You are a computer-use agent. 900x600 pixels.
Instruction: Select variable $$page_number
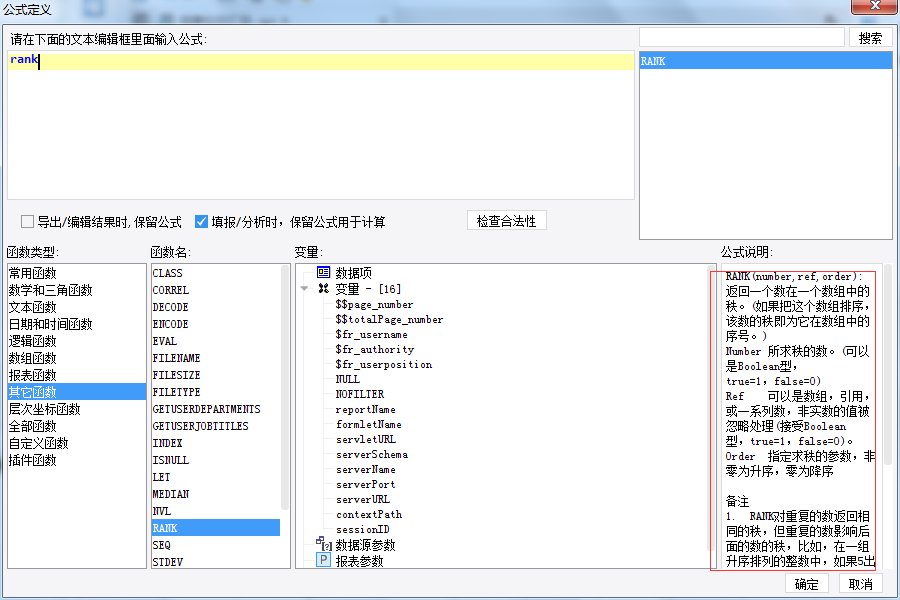[374, 304]
